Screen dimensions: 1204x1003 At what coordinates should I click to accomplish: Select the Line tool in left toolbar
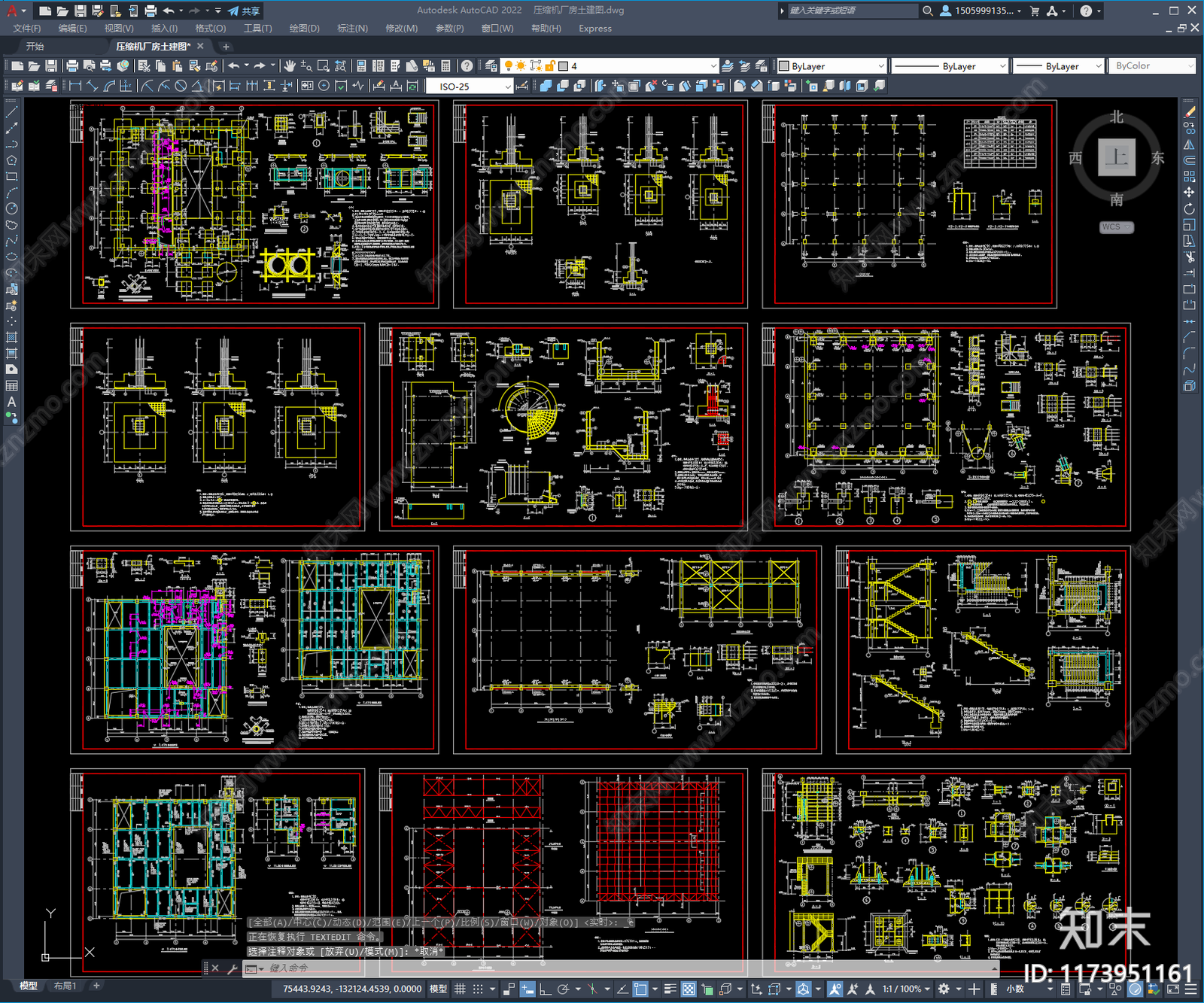tap(12, 111)
